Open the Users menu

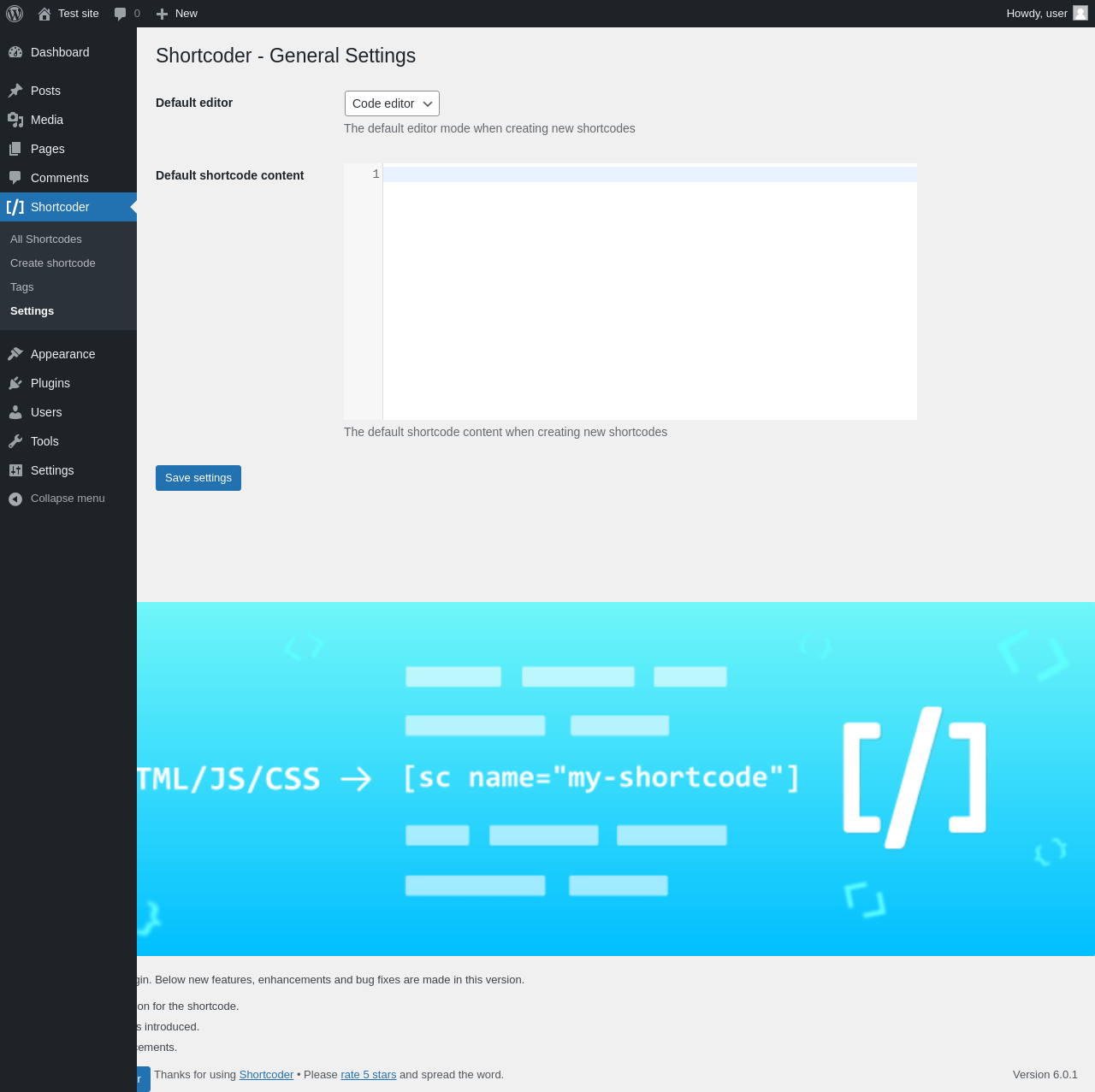coord(68,412)
